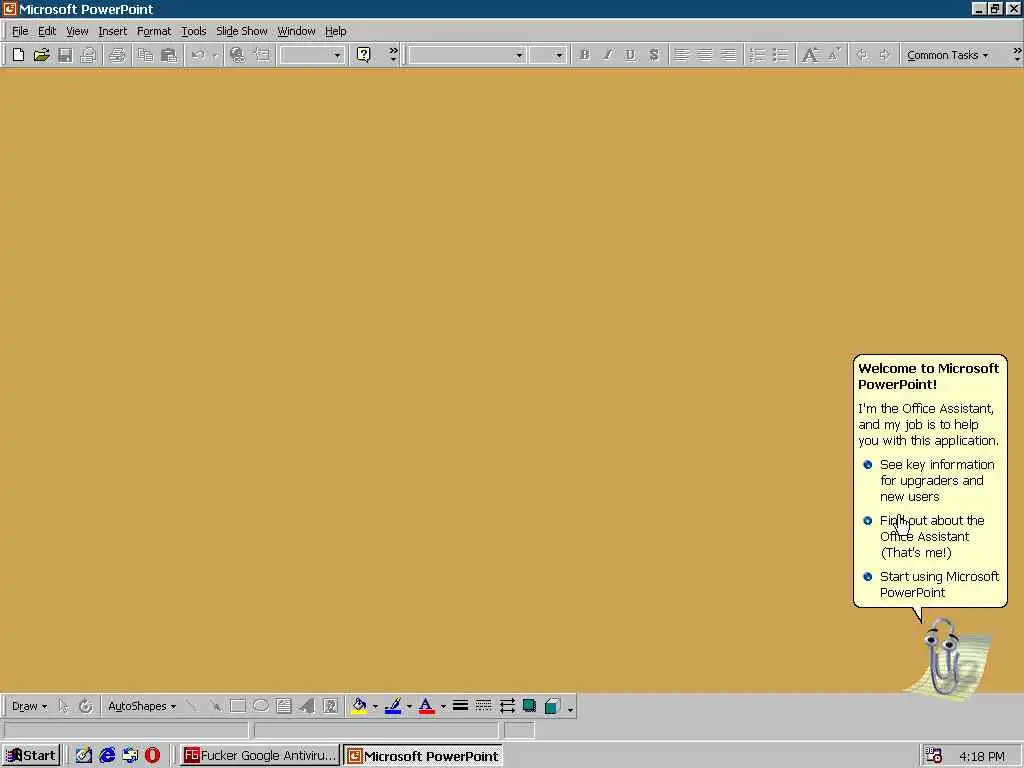The image size is (1024, 768).
Task: Click the Copy icon
Action: tap(145, 55)
